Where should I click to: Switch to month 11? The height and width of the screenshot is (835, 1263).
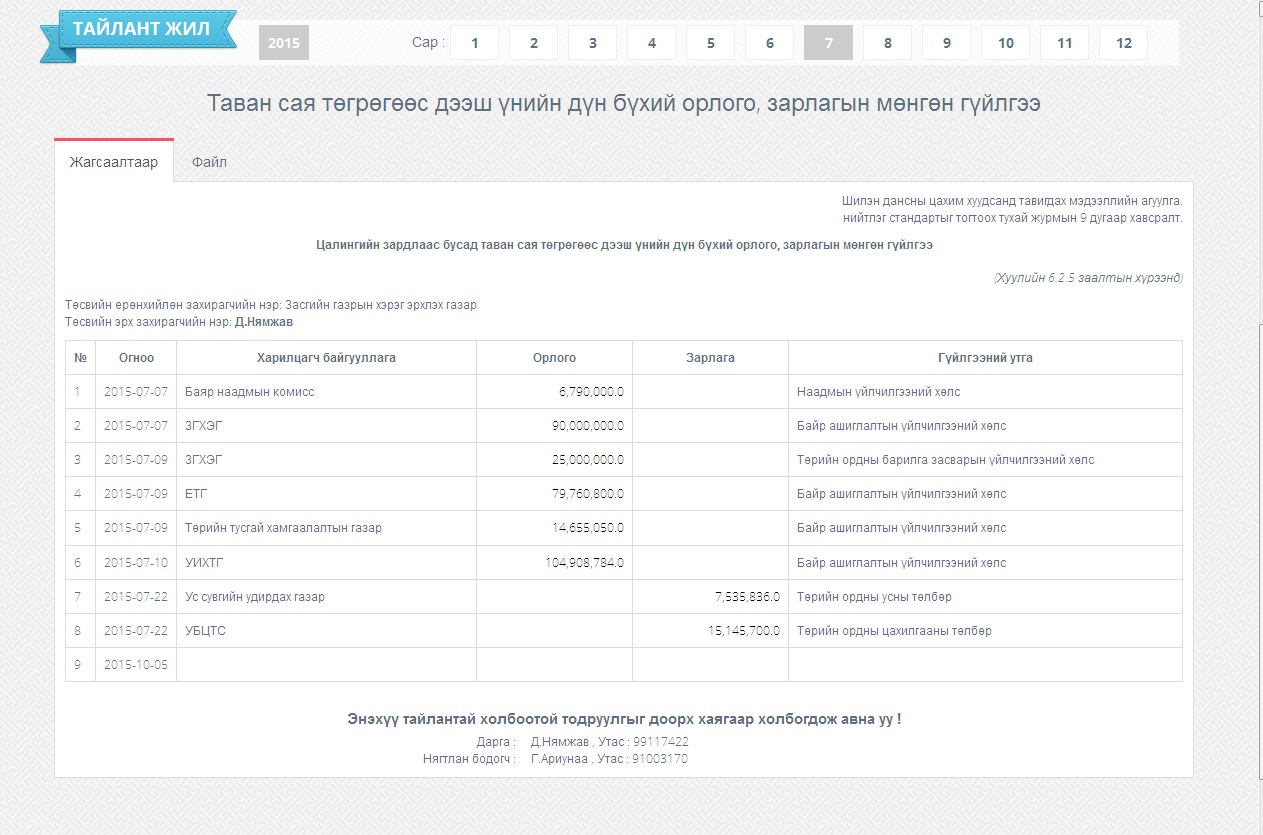point(1064,43)
